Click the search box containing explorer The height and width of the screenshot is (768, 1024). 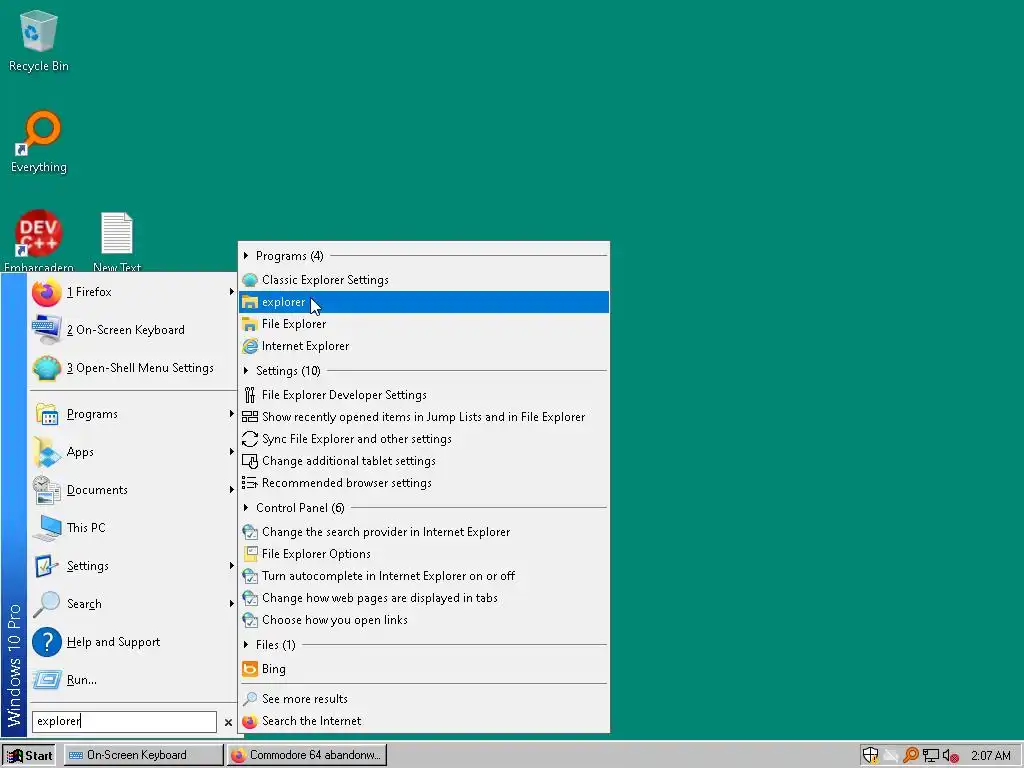click(x=124, y=721)
